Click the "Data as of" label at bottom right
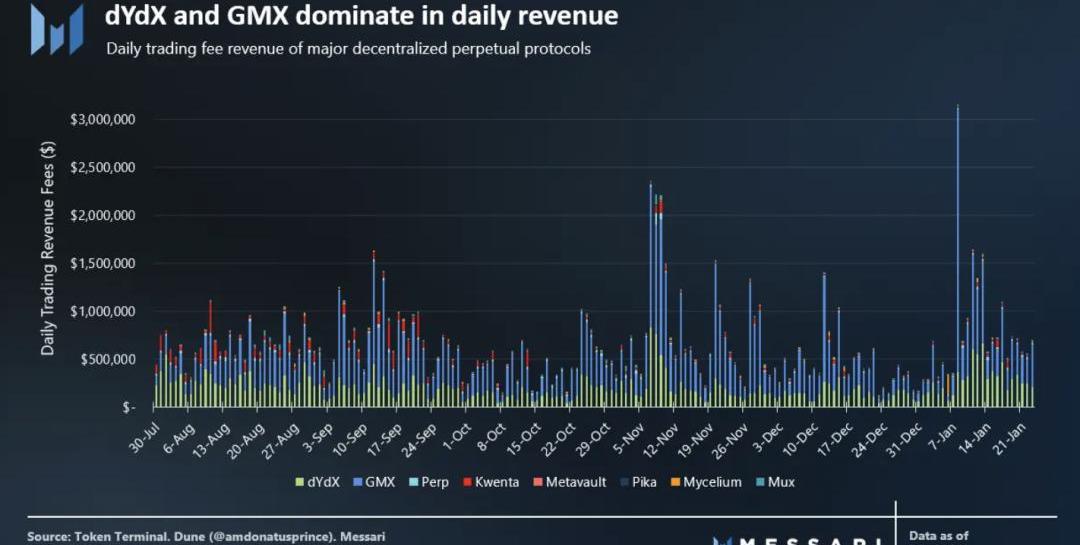Image resolution: width=1080 pixels, height=545 pixels. point(938,536)
